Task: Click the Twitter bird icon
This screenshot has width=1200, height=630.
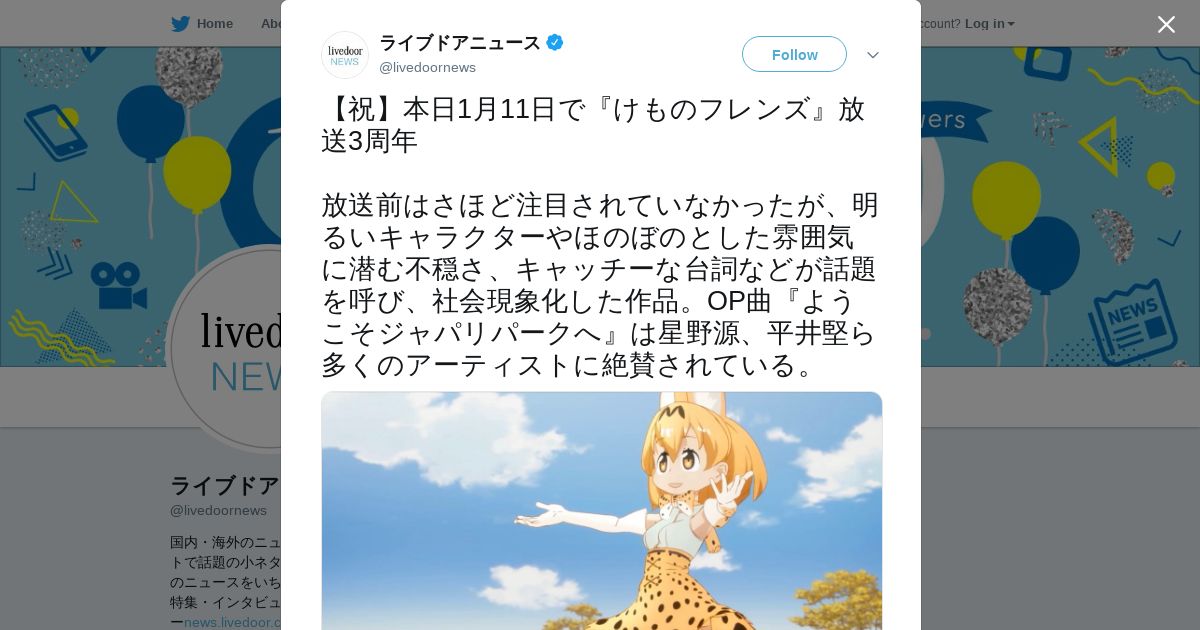Action: (x=180, y=24)
